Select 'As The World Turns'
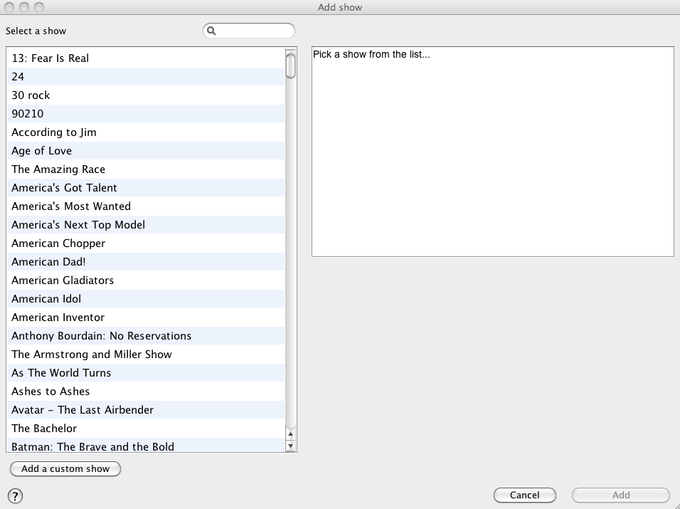This screenshot has width=680, height=509. pos(146,373)
